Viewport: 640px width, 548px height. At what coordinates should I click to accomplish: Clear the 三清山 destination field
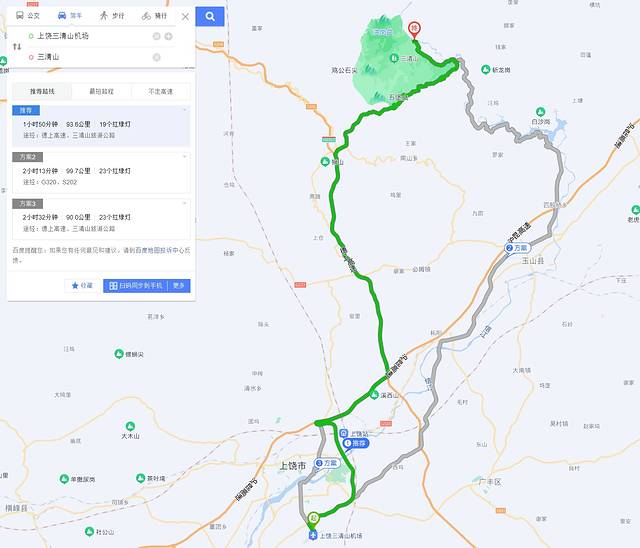click(156, 57)
